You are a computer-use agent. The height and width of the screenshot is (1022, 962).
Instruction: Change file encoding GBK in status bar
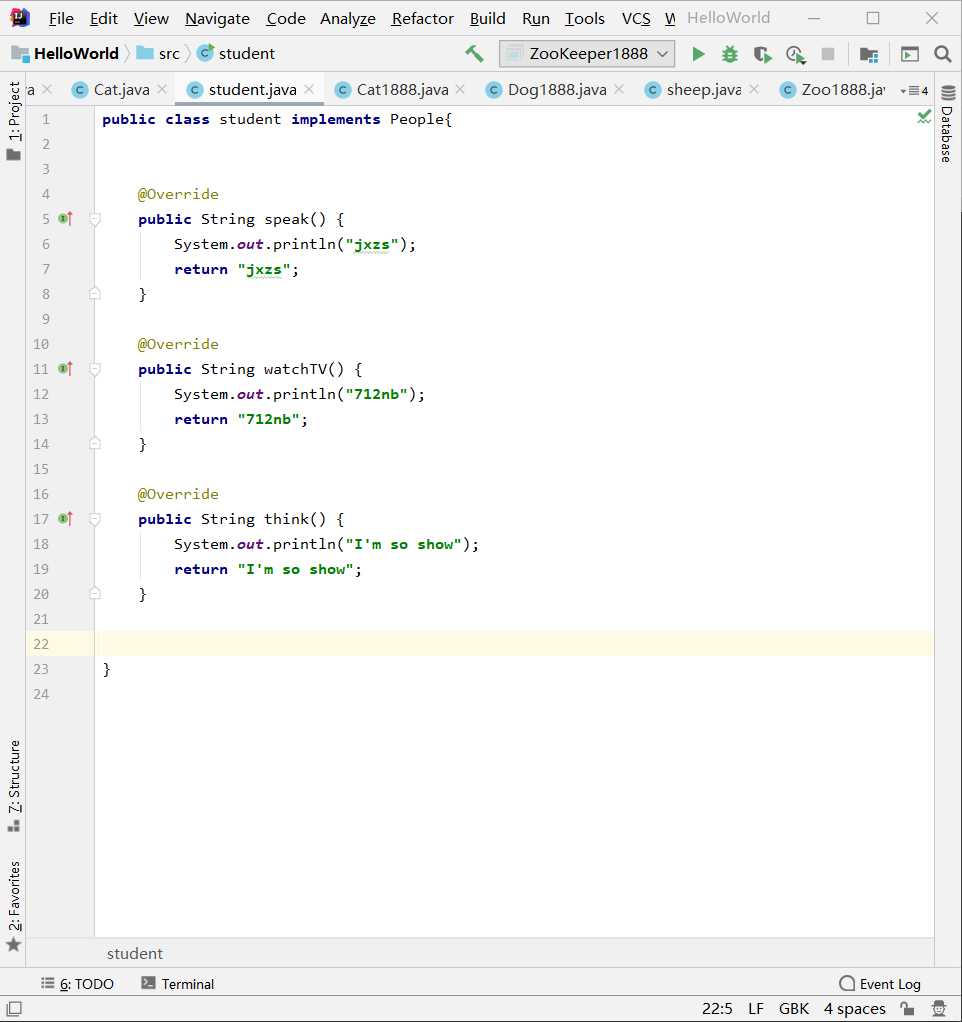[x=794, y=1008]
